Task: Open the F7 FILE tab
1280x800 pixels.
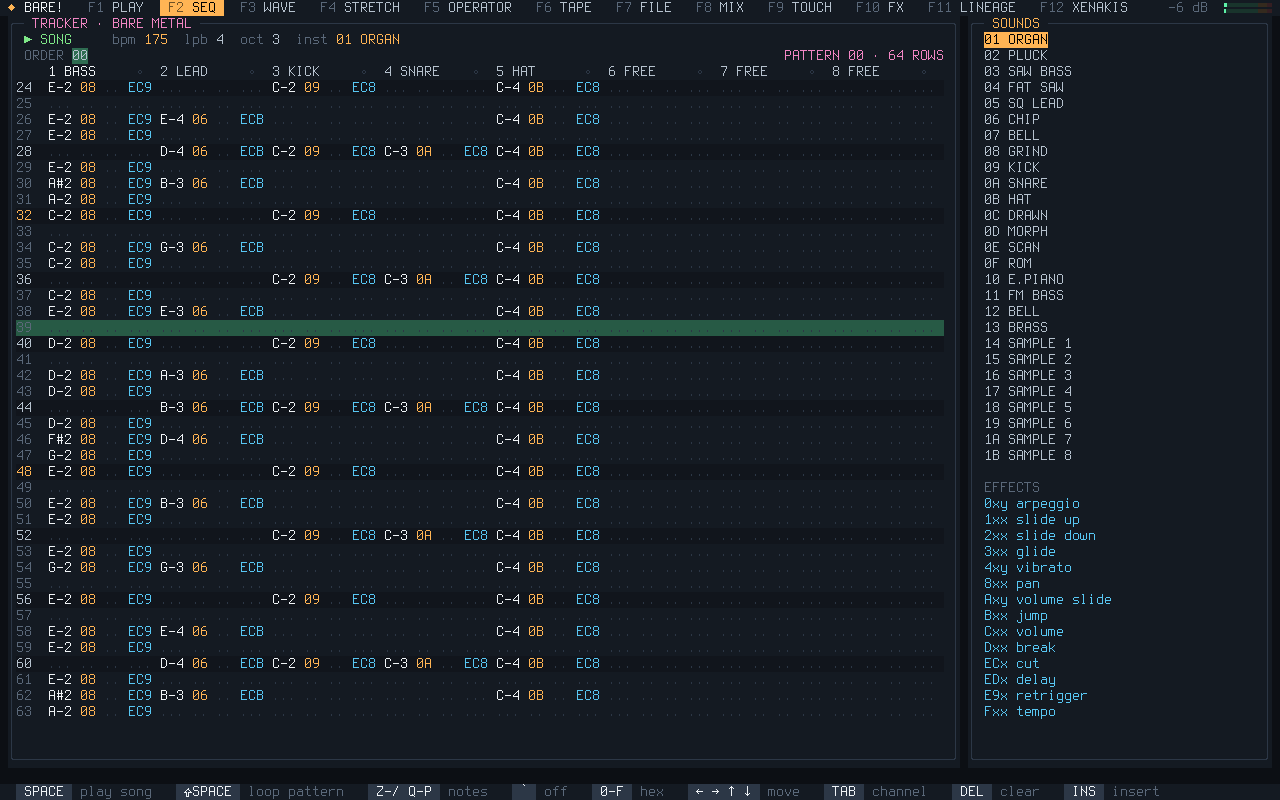Action: tap(644, 7)
